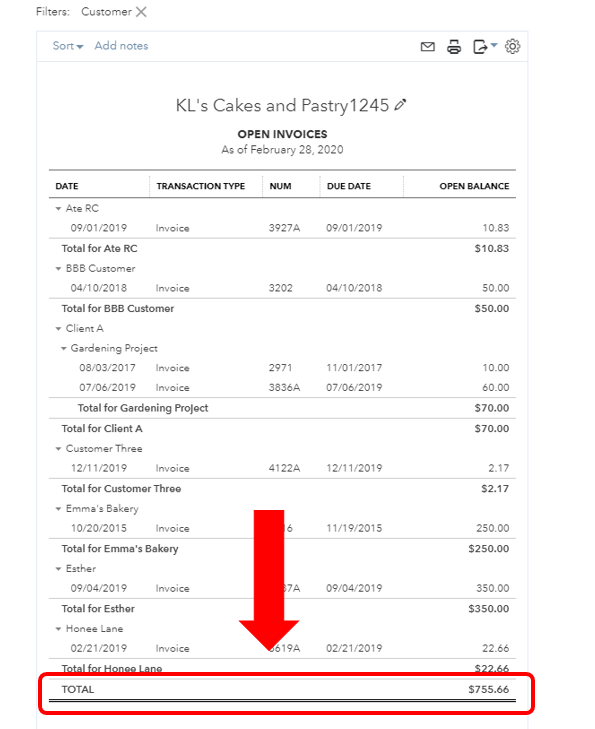595x729 pixels.
Task: Click the print report icon
Action: point(454,46)
